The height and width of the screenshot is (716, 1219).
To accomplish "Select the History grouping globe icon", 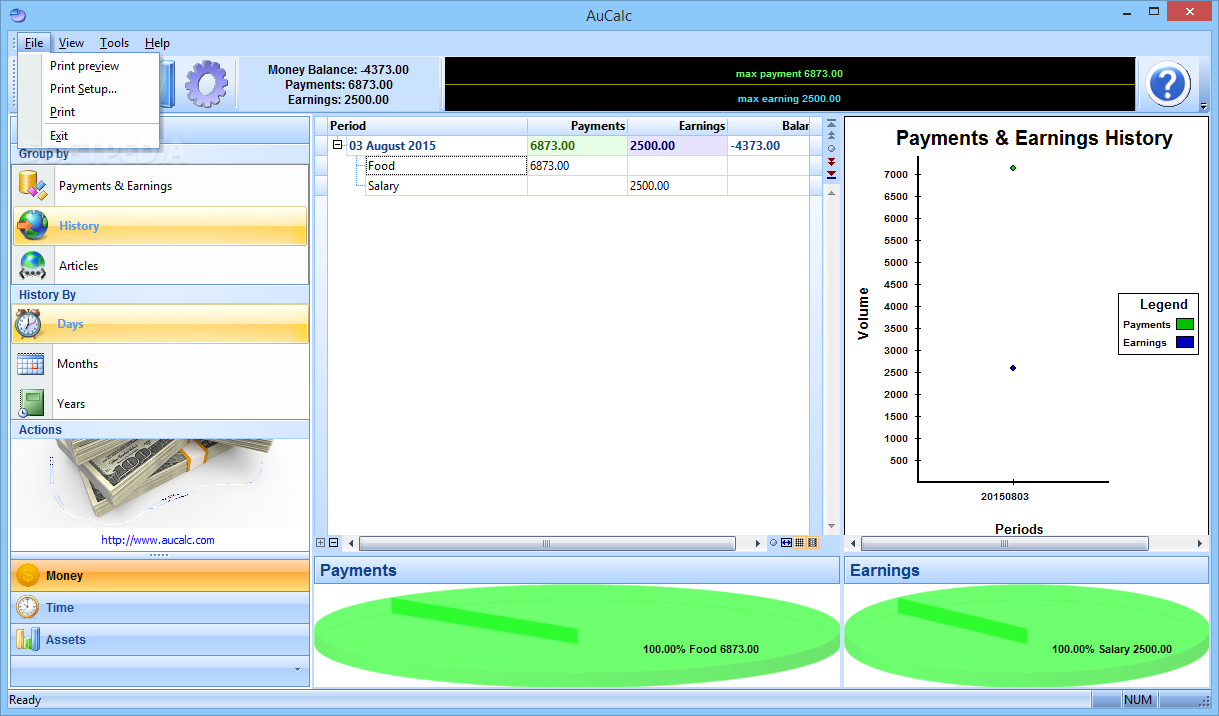I will [x=33, y=226].
